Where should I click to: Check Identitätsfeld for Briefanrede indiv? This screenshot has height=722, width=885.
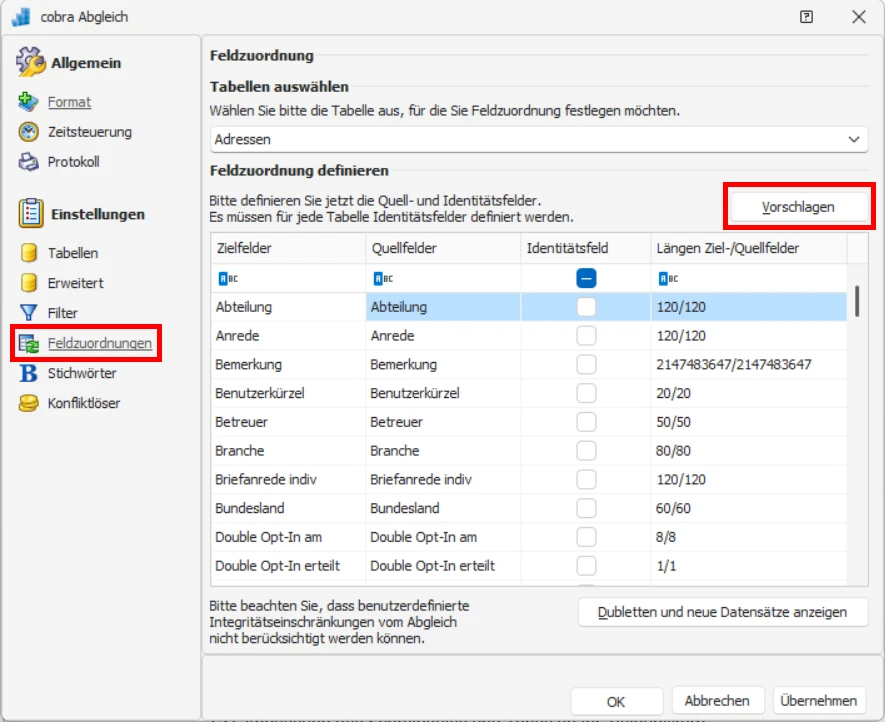(586, 480)
